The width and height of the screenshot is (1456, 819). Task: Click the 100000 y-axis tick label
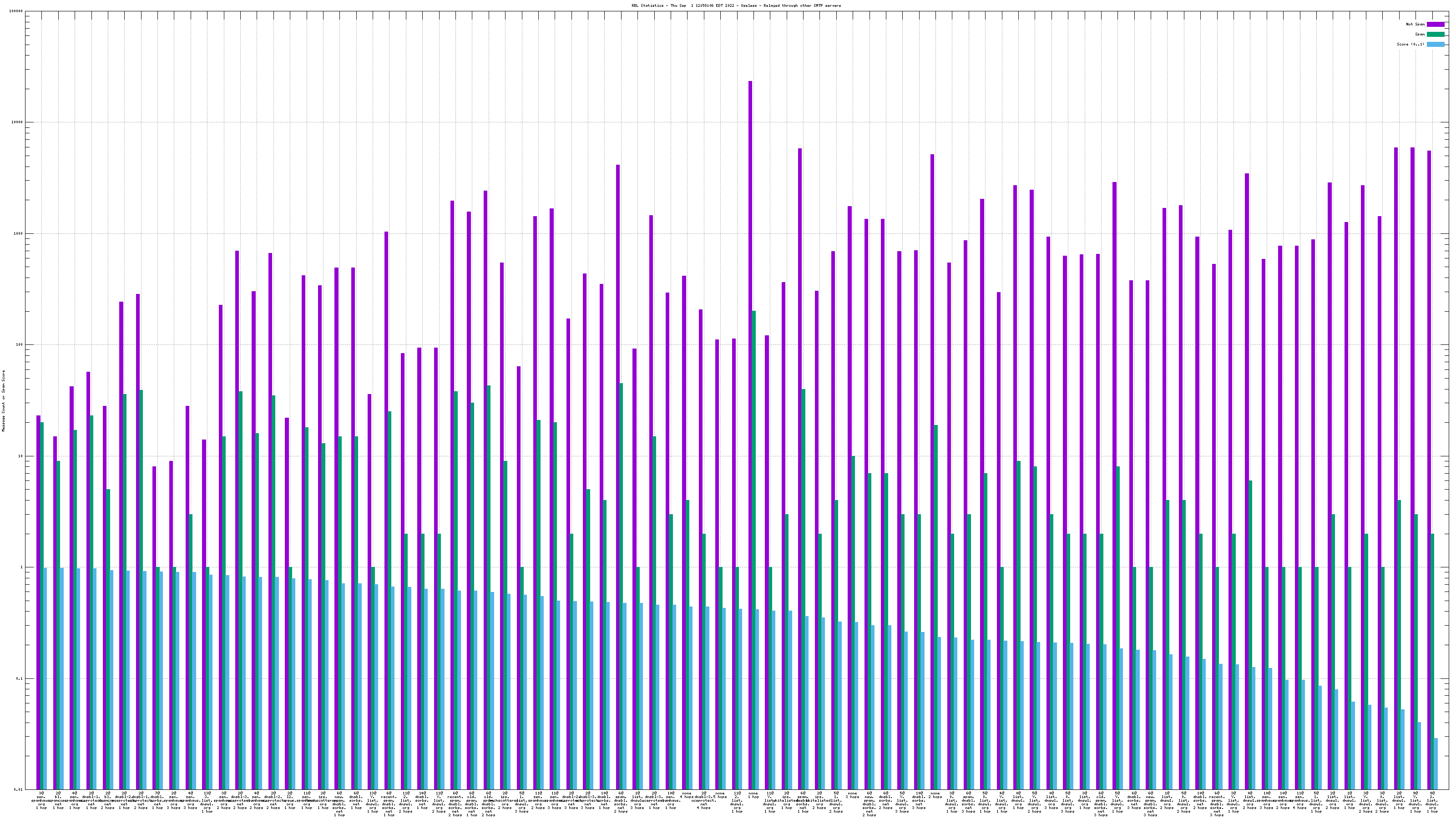coord(16,11)
